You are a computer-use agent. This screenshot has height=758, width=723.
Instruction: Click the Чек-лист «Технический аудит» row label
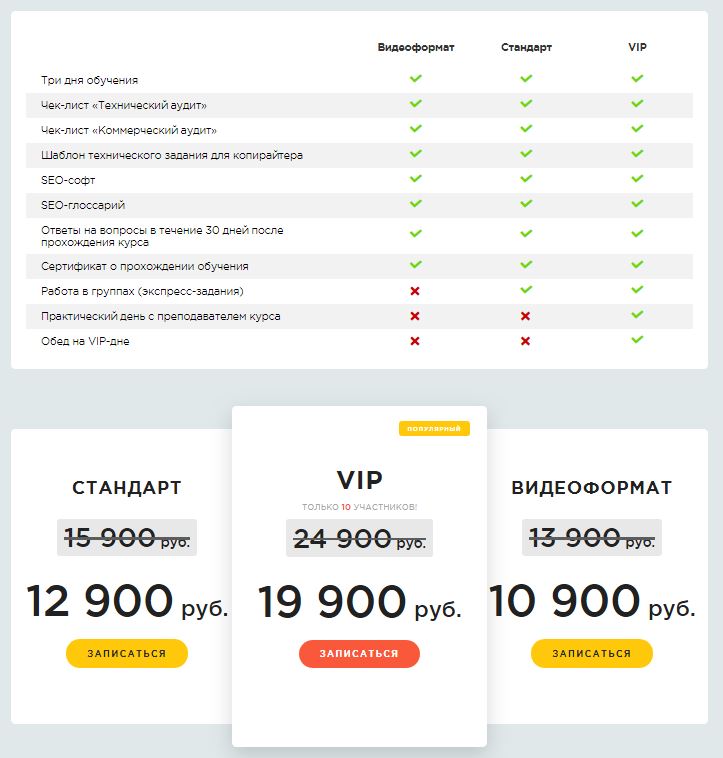[124, 105]
